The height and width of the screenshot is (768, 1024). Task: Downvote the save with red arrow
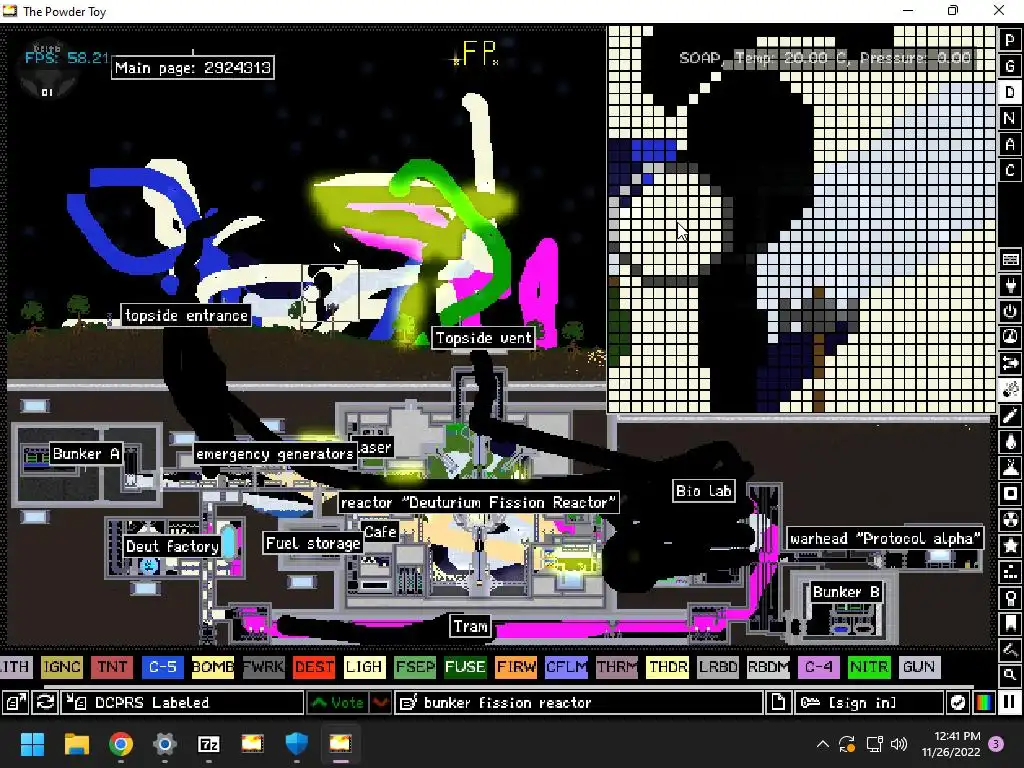[380, 703]
